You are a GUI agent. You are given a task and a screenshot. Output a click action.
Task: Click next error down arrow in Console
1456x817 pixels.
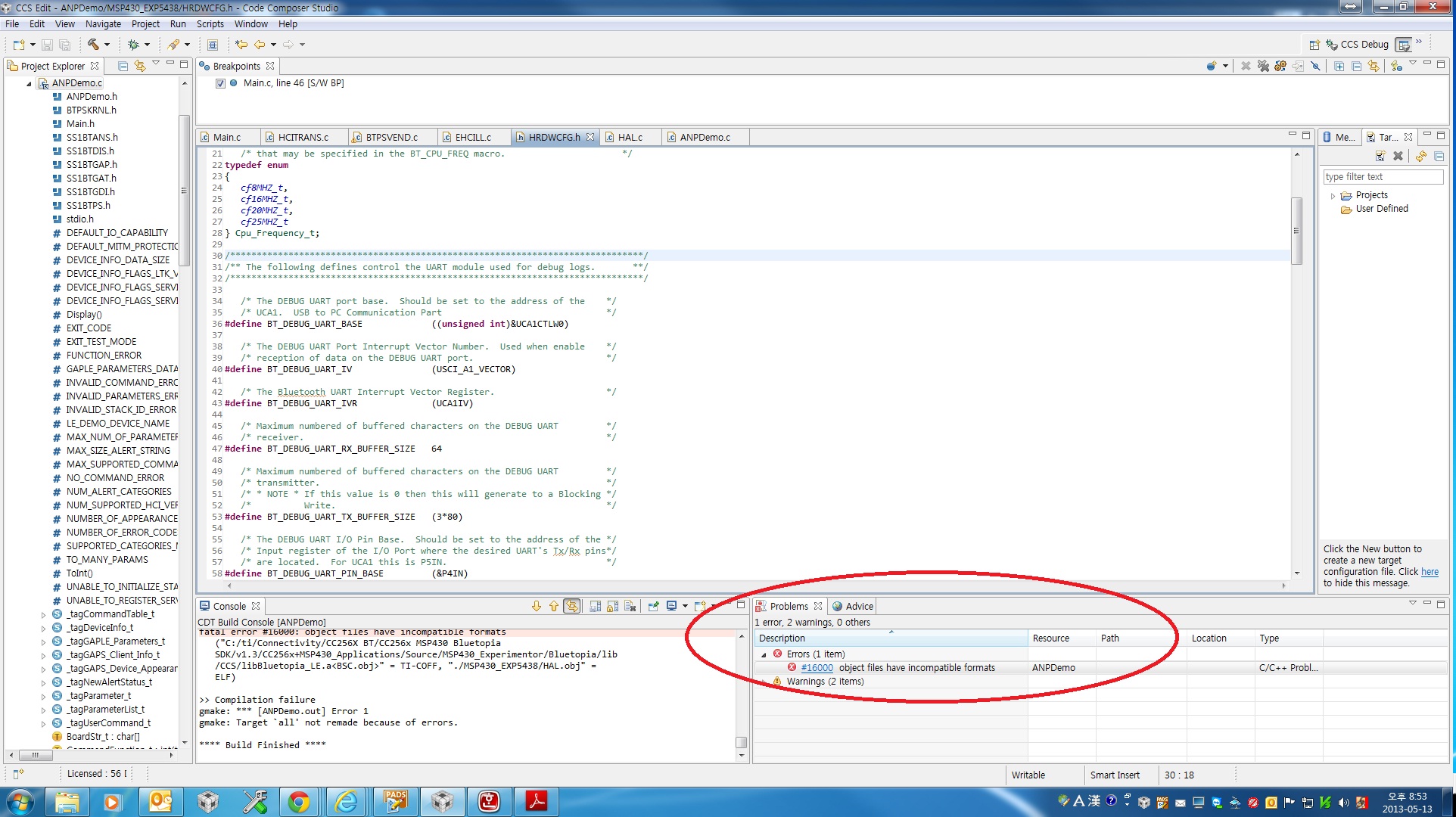(x=537, y=607)
